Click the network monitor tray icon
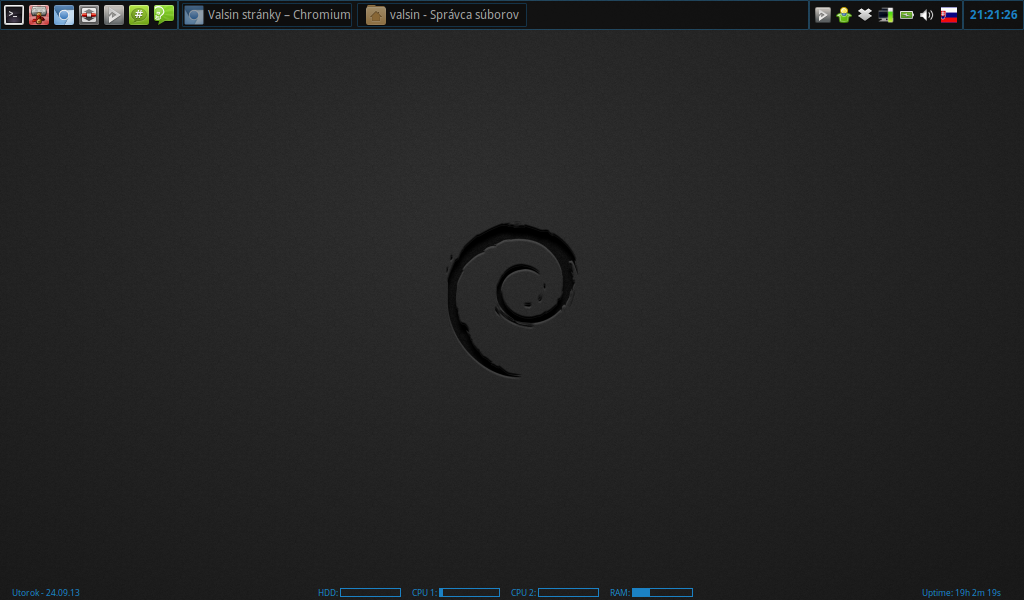1024x600 pixels. click(x=886, y=15)
